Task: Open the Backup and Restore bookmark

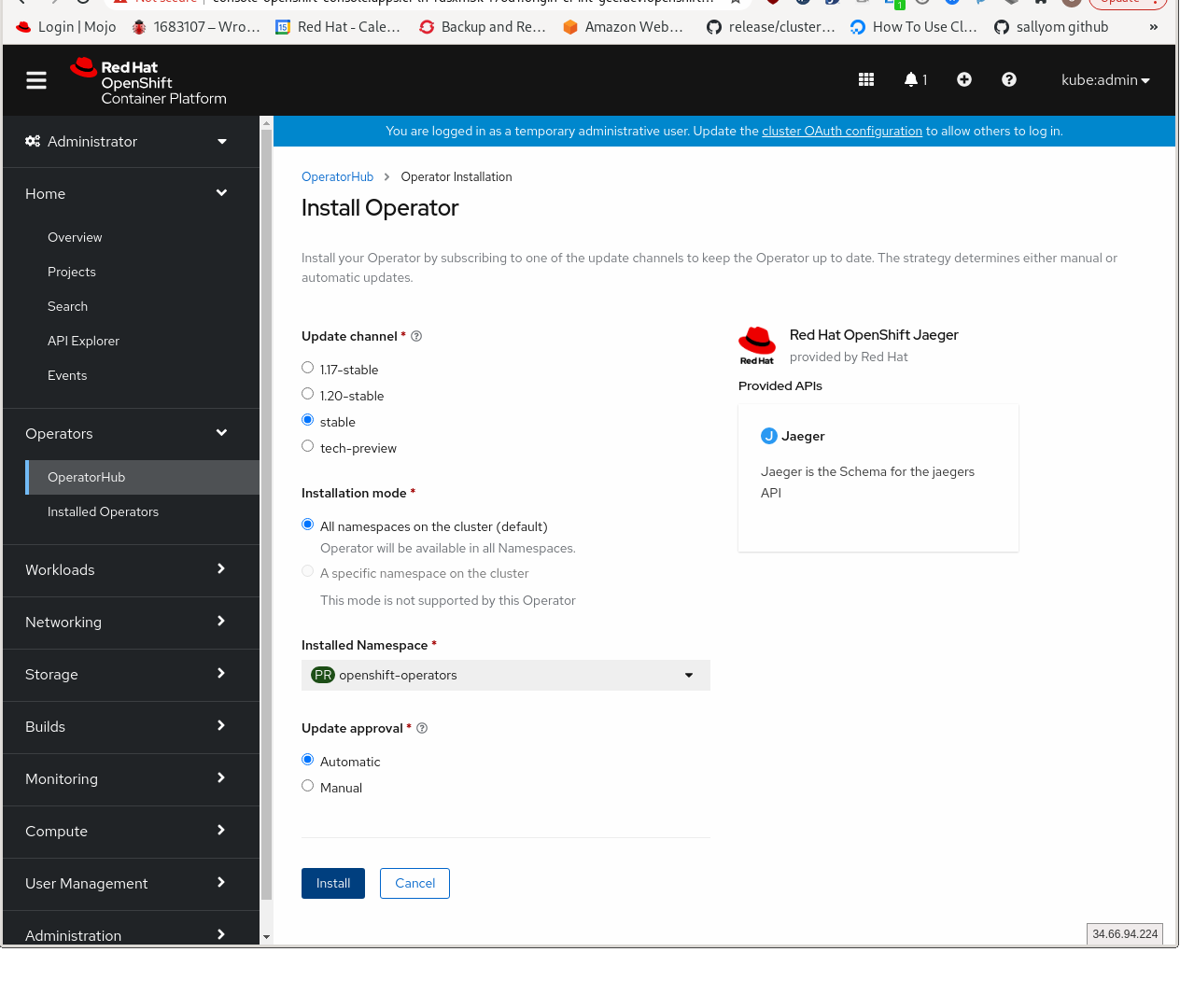Action: 483,27
